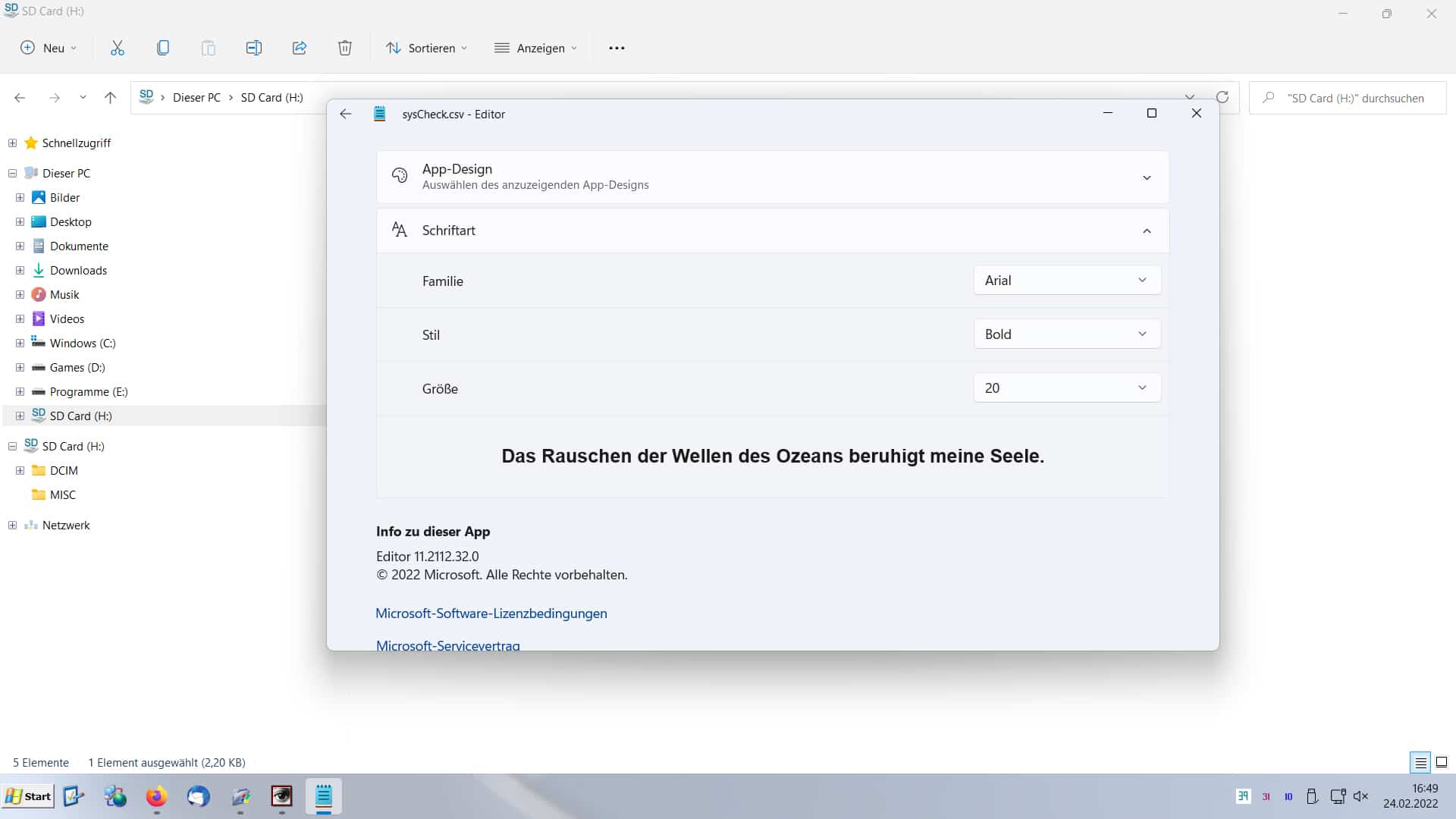Select Dokumente in navigation tree
Viewport: 1456px width, 819px height.
point(79,246)
